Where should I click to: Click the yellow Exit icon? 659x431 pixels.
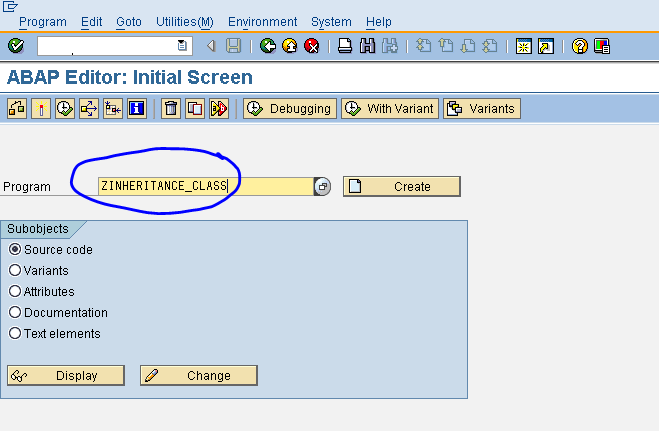tap(290, 45)
